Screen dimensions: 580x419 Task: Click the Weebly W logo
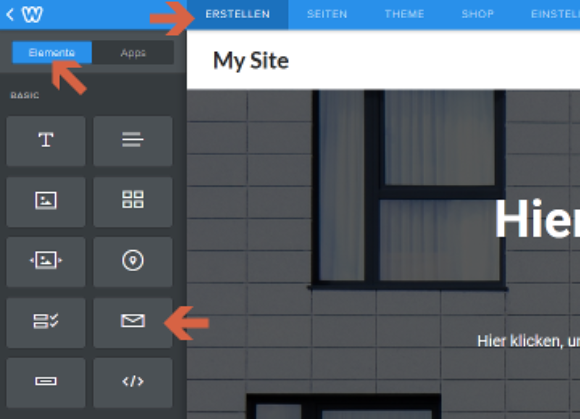point(32,14)
